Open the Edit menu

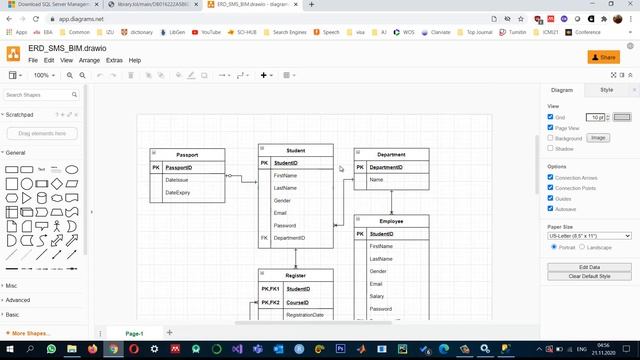pos(49,60)
